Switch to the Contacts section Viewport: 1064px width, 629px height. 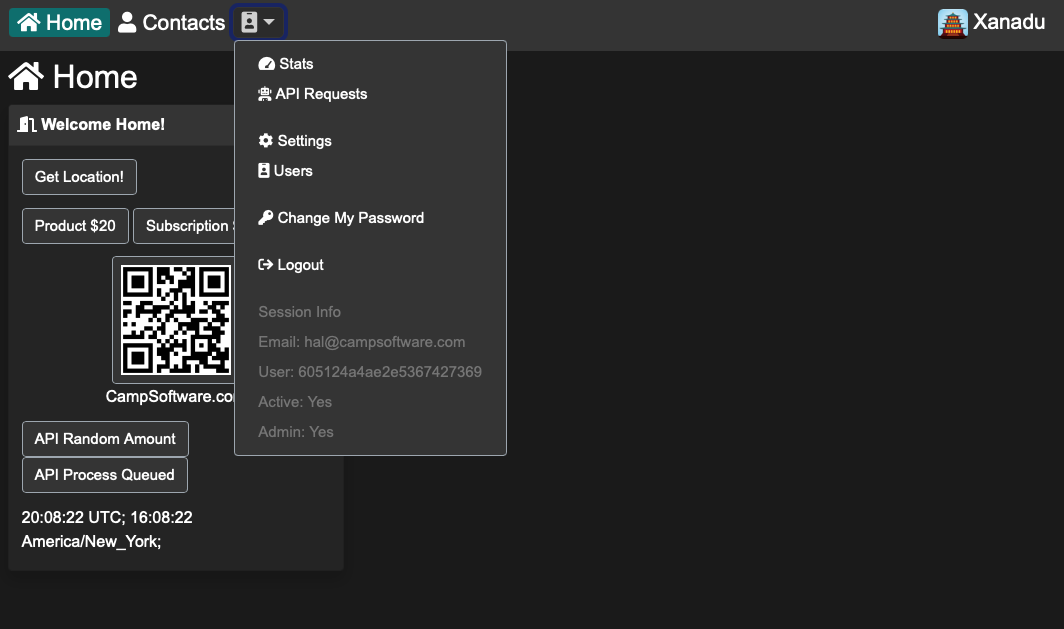click(x=171, y=21)
